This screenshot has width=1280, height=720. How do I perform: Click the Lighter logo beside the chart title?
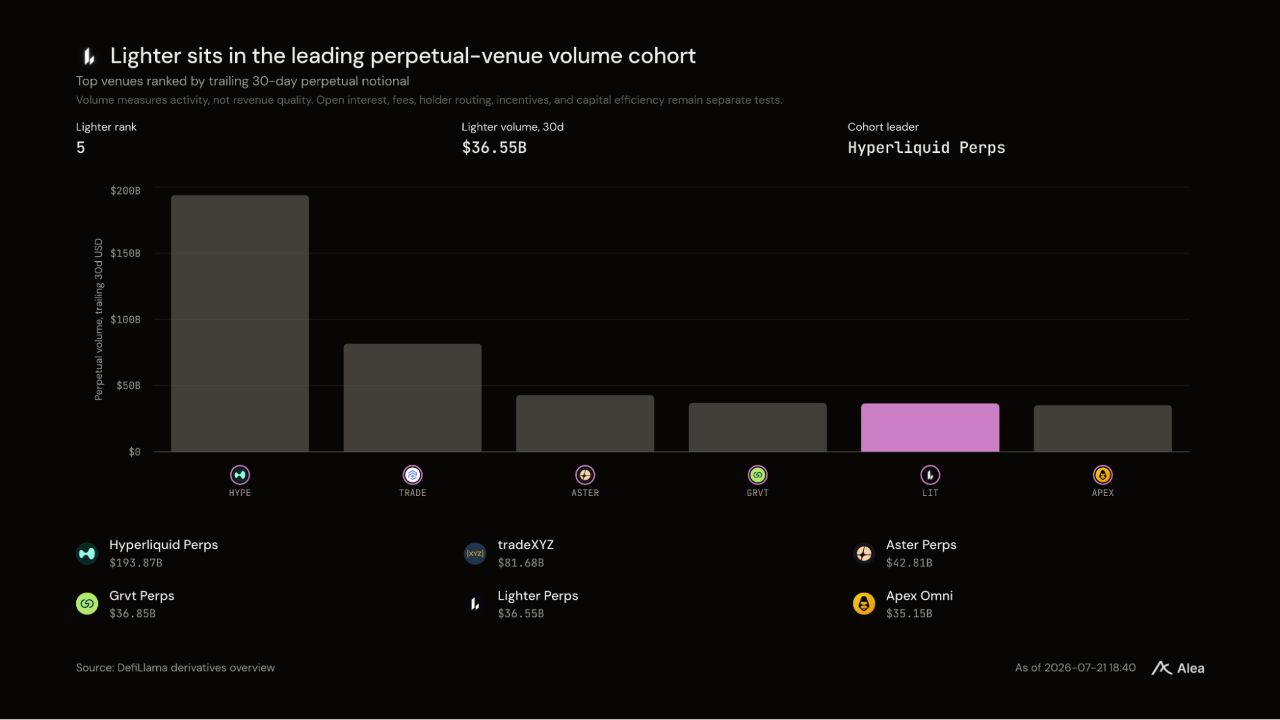click(x=88, y=56)
